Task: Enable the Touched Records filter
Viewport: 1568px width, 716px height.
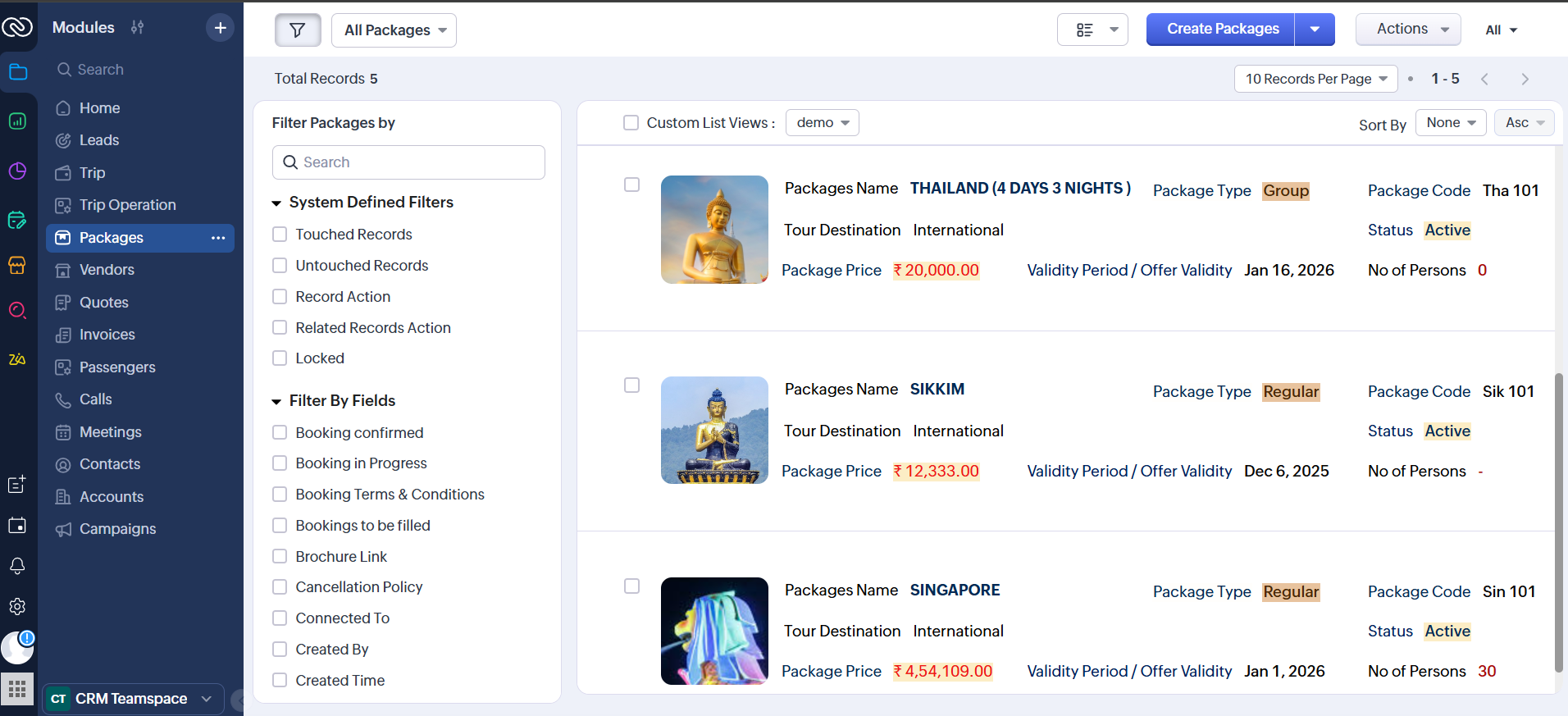Action: pyautogui.click(x=280, y=235)
